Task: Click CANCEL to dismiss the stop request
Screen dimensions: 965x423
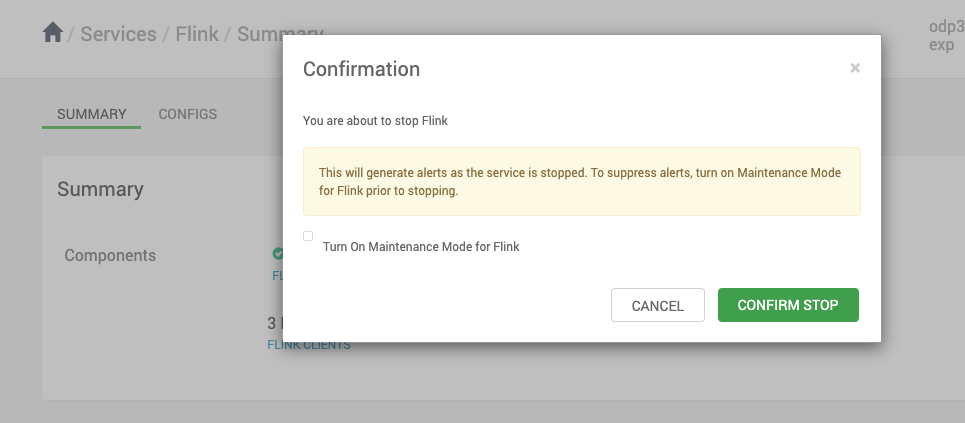Action: (x=658, y=305)
